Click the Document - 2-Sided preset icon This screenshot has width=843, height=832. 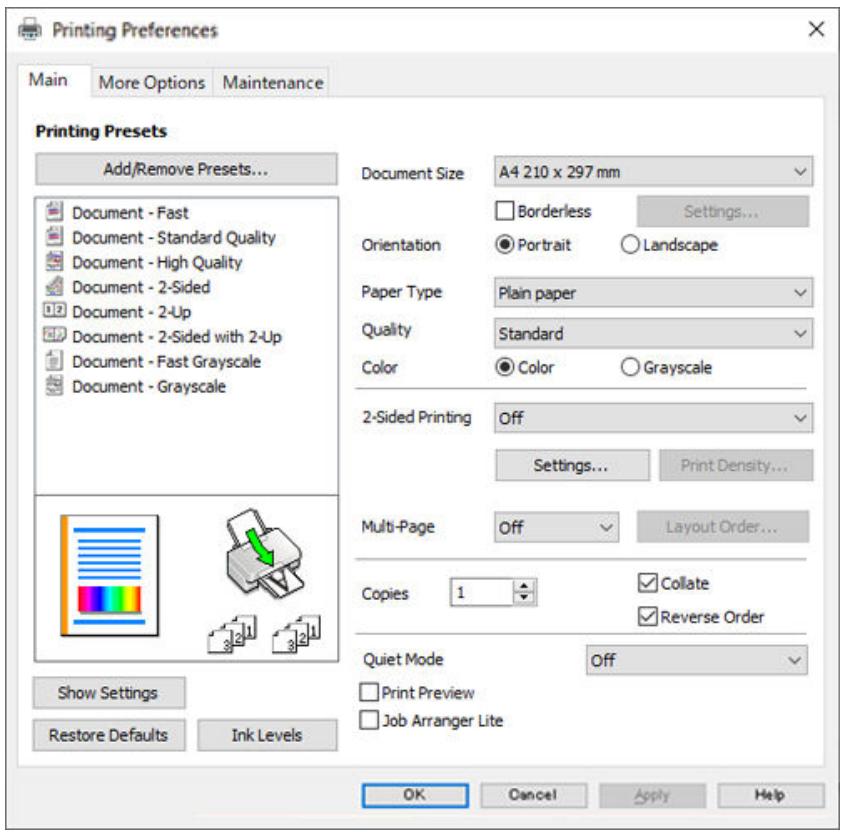54,286
